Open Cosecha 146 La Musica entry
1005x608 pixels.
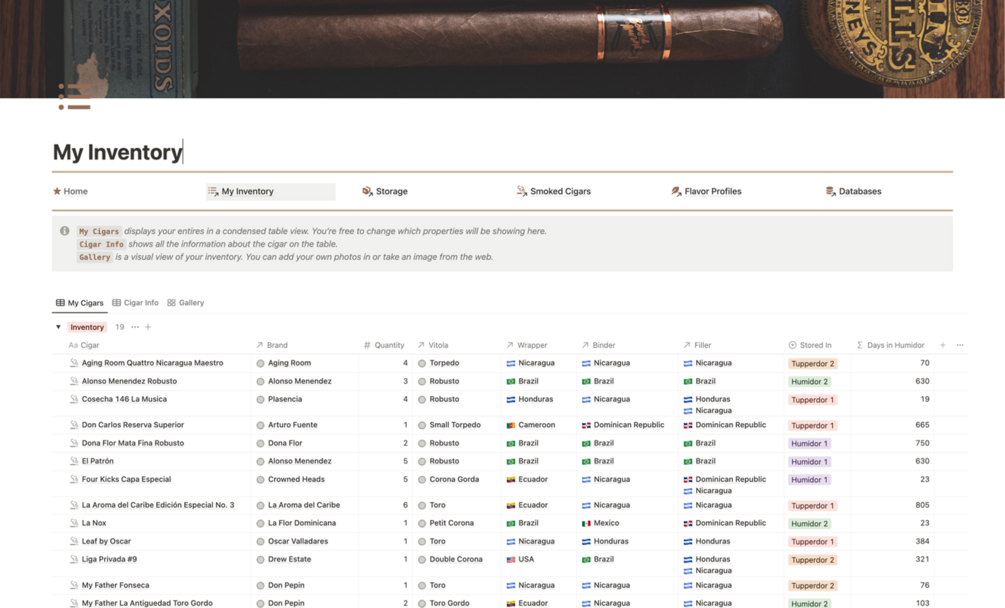tap(124, 398)
